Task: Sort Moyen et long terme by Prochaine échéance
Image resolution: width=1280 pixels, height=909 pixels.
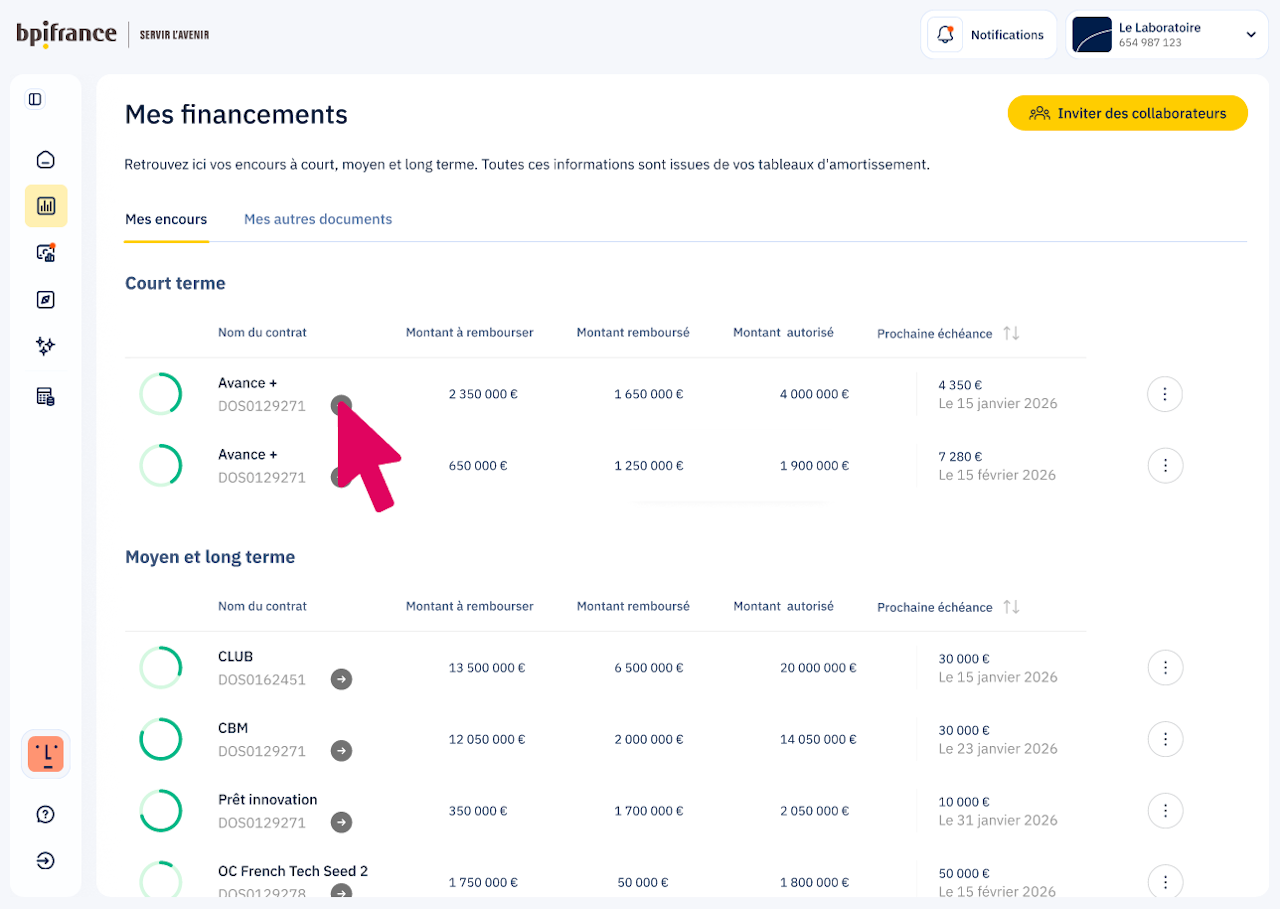Action: point(1011,607)
